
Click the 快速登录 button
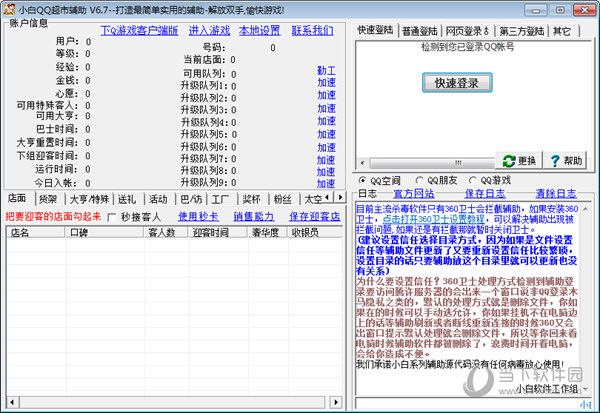[x=457, y=83]
